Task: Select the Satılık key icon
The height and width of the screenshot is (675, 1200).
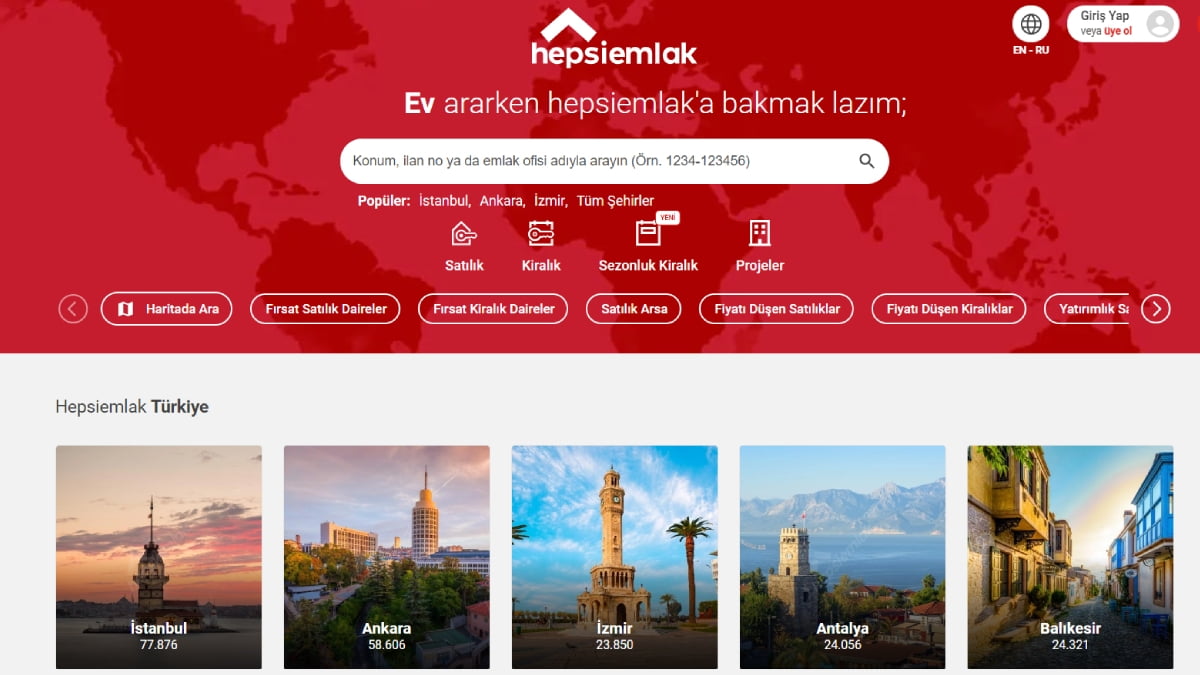Action: click(464, 234)
